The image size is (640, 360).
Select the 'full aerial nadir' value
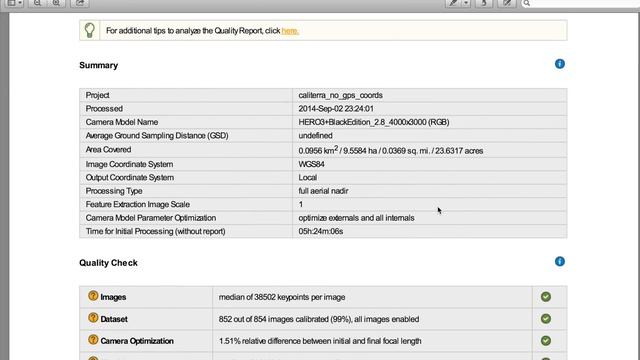coord(323,191)
